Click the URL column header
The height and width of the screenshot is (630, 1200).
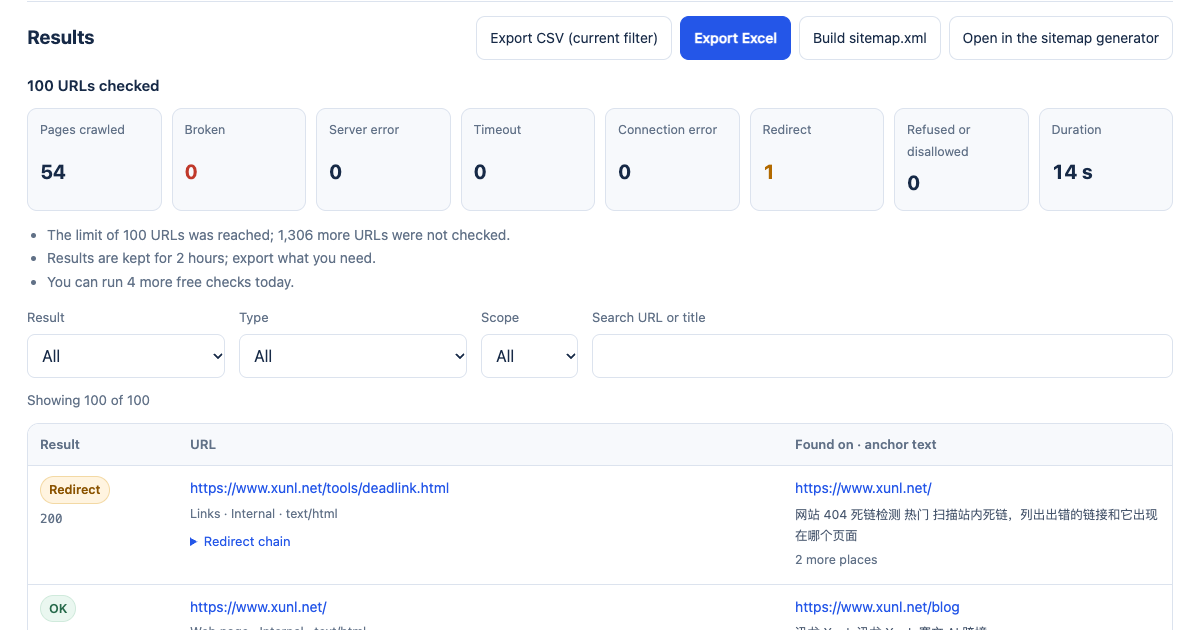point(203,444)
